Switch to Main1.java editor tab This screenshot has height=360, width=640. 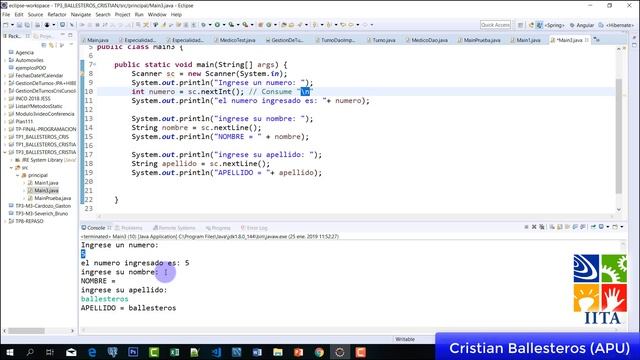[x=525, y=40]
